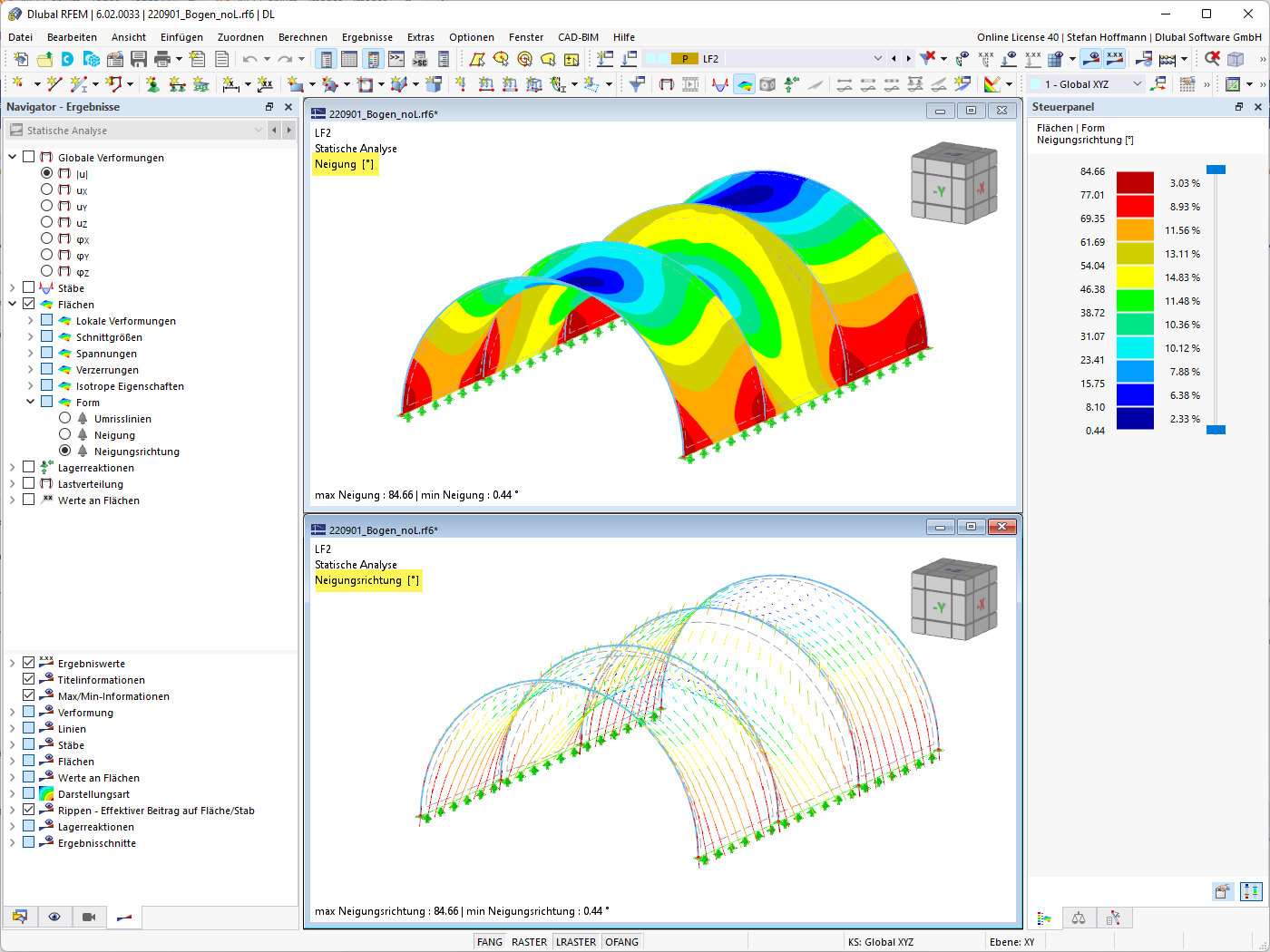The width and height of the screenshot is (1270, 952).
Task: Open the Ergebnisse menu
Action: click(367, 37)
